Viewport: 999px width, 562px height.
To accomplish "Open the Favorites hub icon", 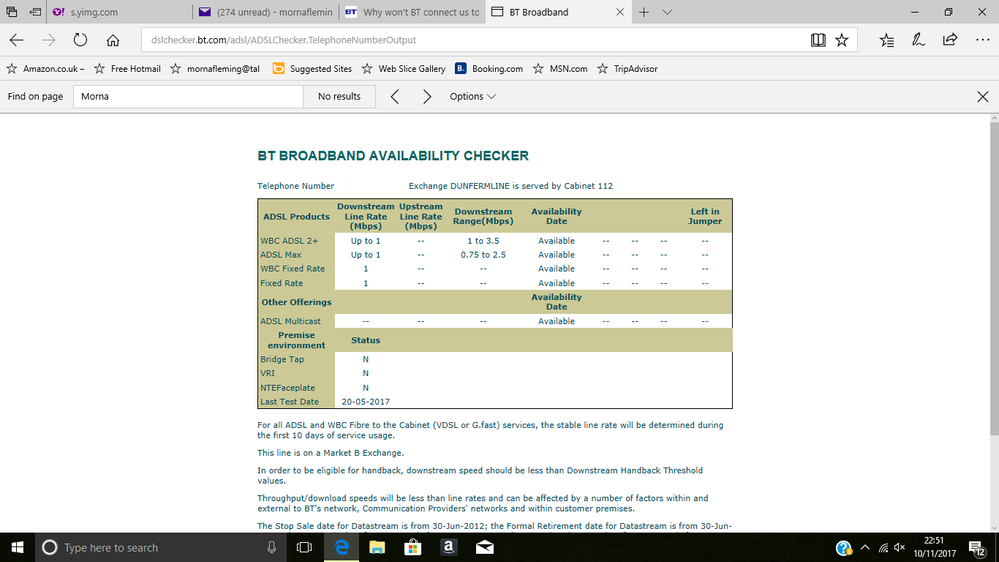I will (x=886, y=40).
